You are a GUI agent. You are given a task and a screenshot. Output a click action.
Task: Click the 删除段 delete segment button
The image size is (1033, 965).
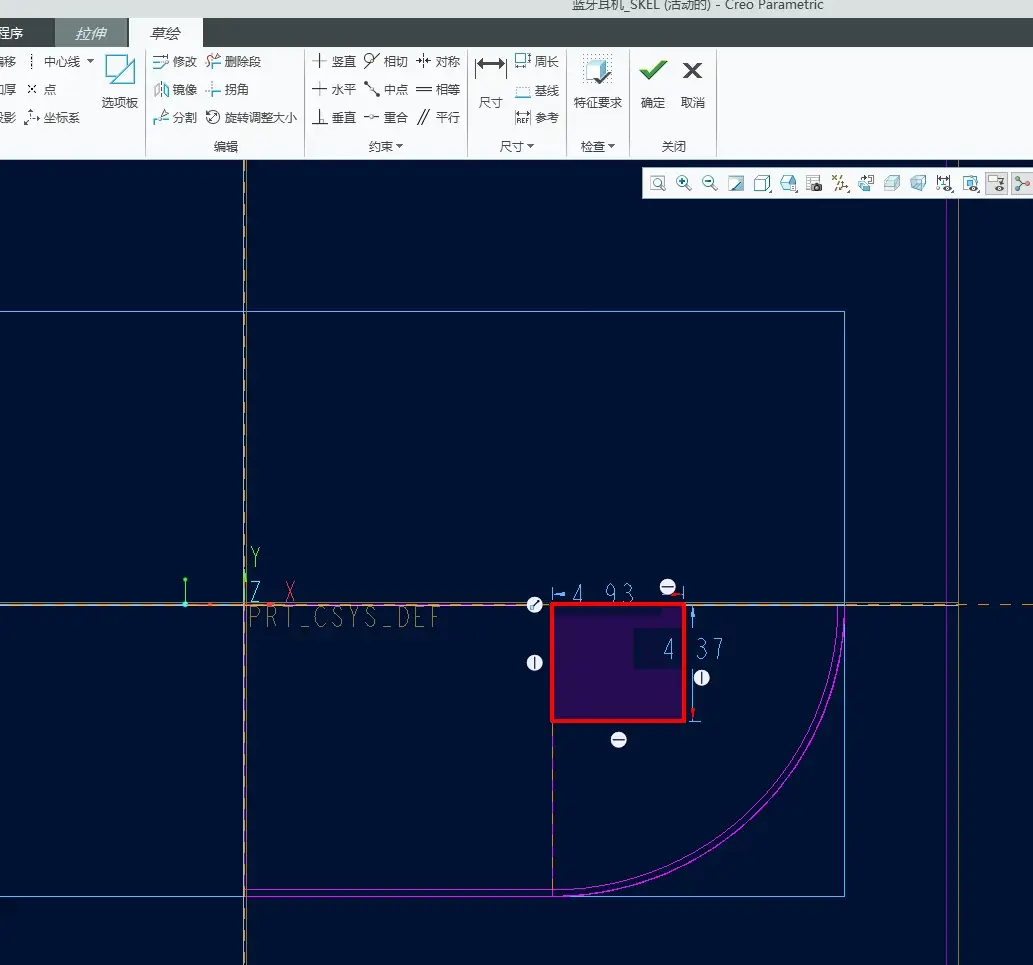(x=233, y=61)
